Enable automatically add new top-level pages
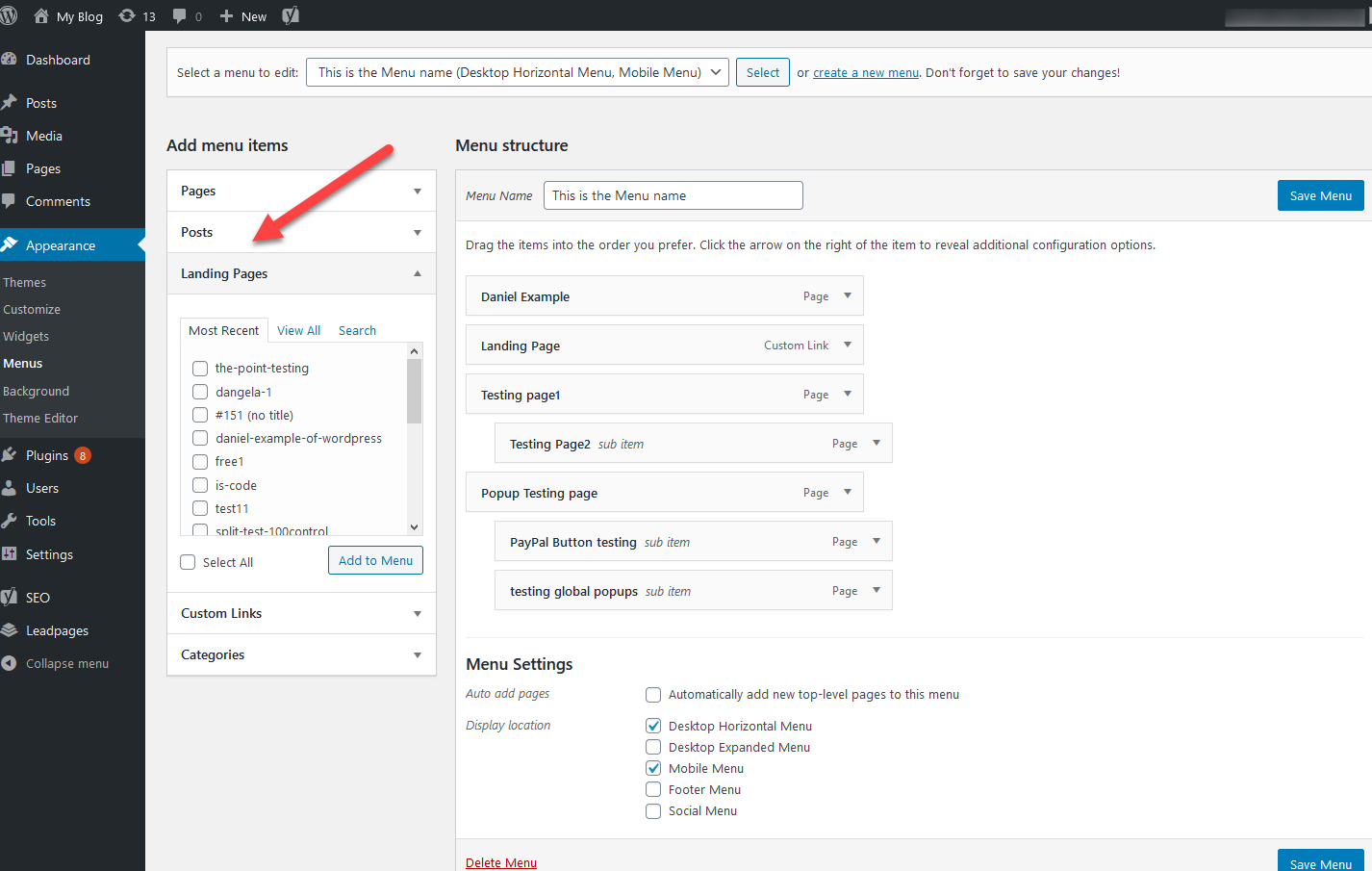Viewport: 1372px width, 871px height. tap(653, 694)
